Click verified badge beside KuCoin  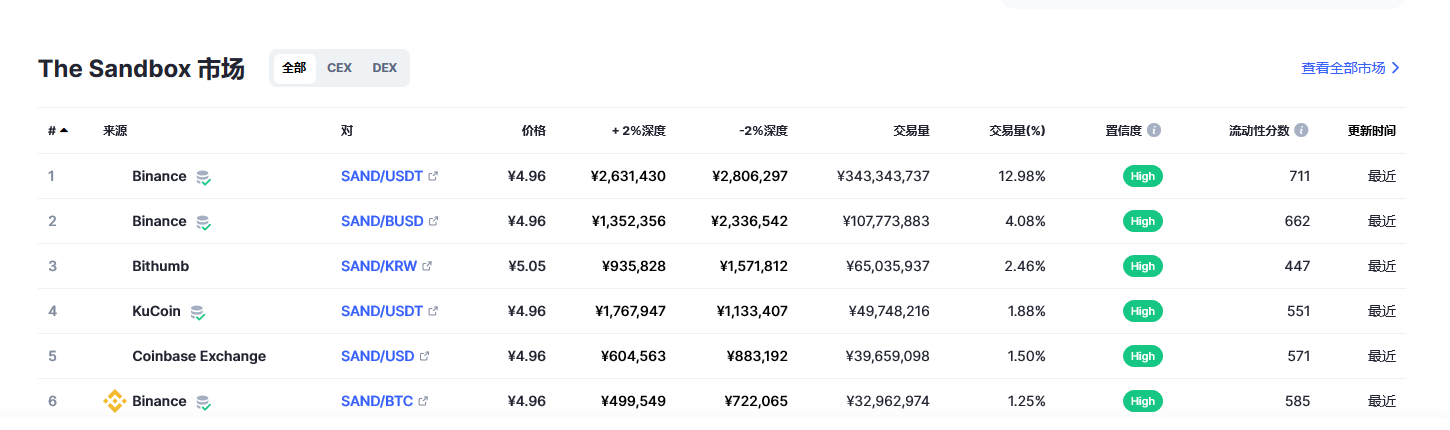(198, 312)
